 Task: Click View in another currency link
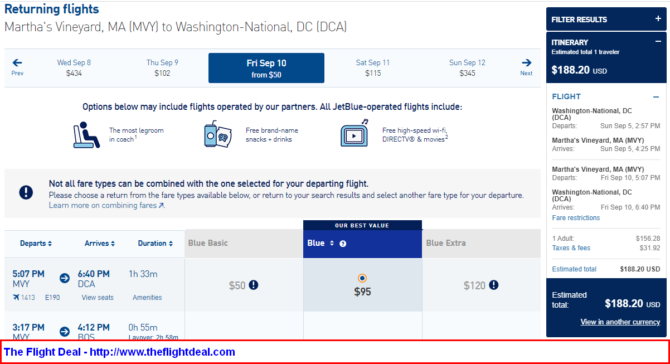[620, 322]
